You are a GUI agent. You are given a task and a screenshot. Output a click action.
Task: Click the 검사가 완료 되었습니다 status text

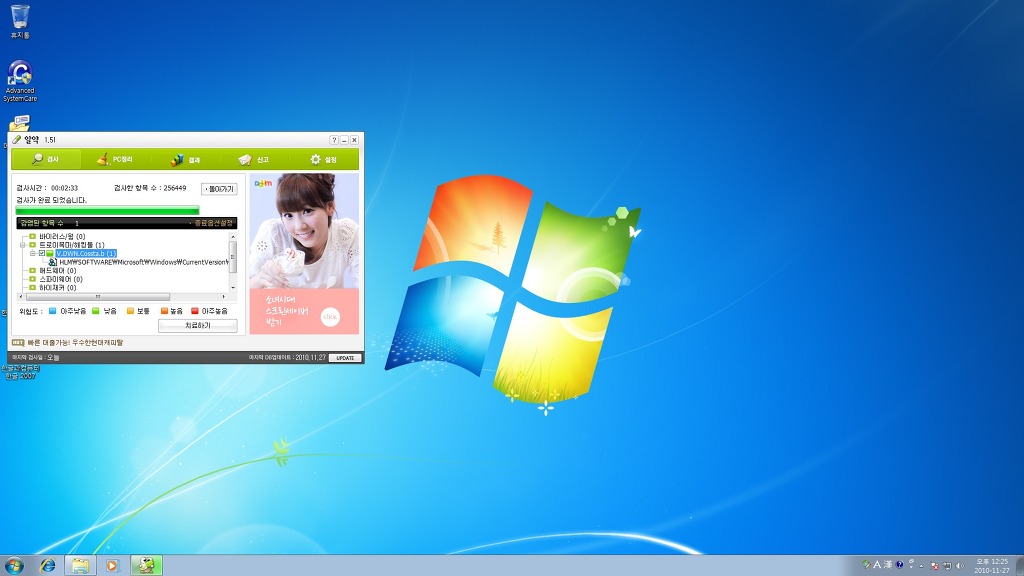52,200
